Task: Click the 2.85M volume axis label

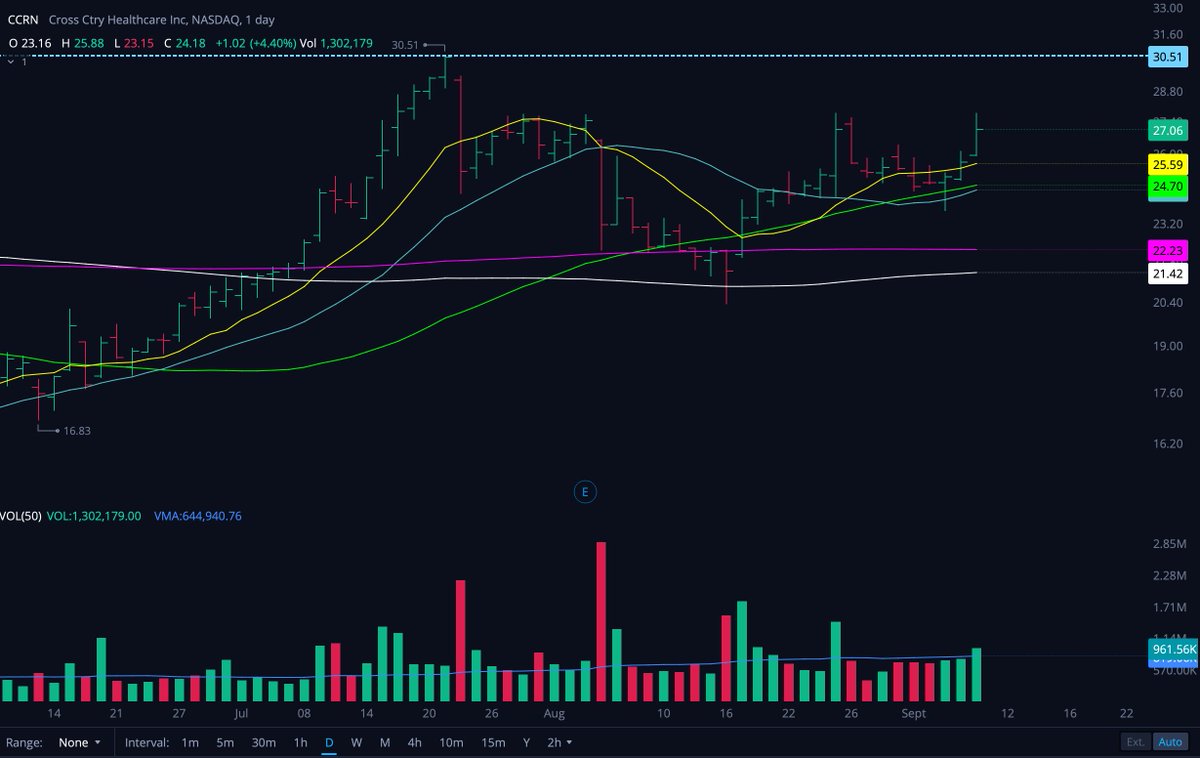Action: point(1168,543)
